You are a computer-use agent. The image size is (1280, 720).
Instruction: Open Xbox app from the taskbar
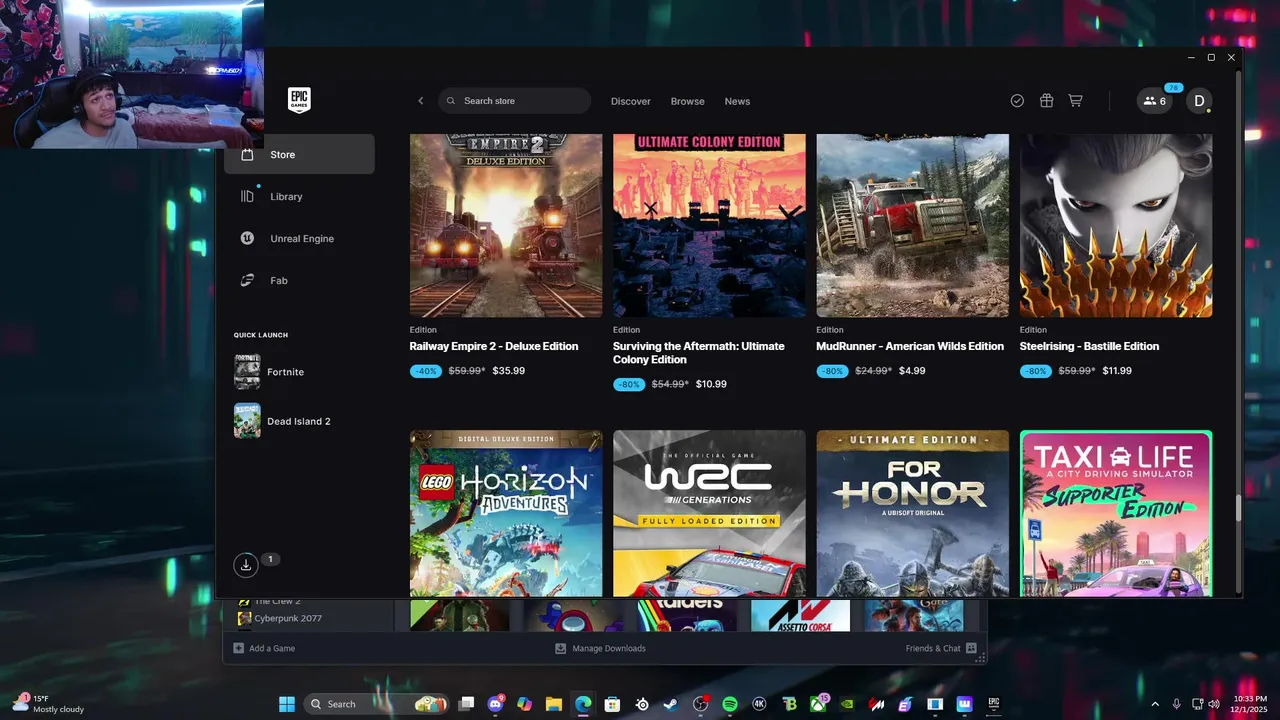click(x=818, y=704)
